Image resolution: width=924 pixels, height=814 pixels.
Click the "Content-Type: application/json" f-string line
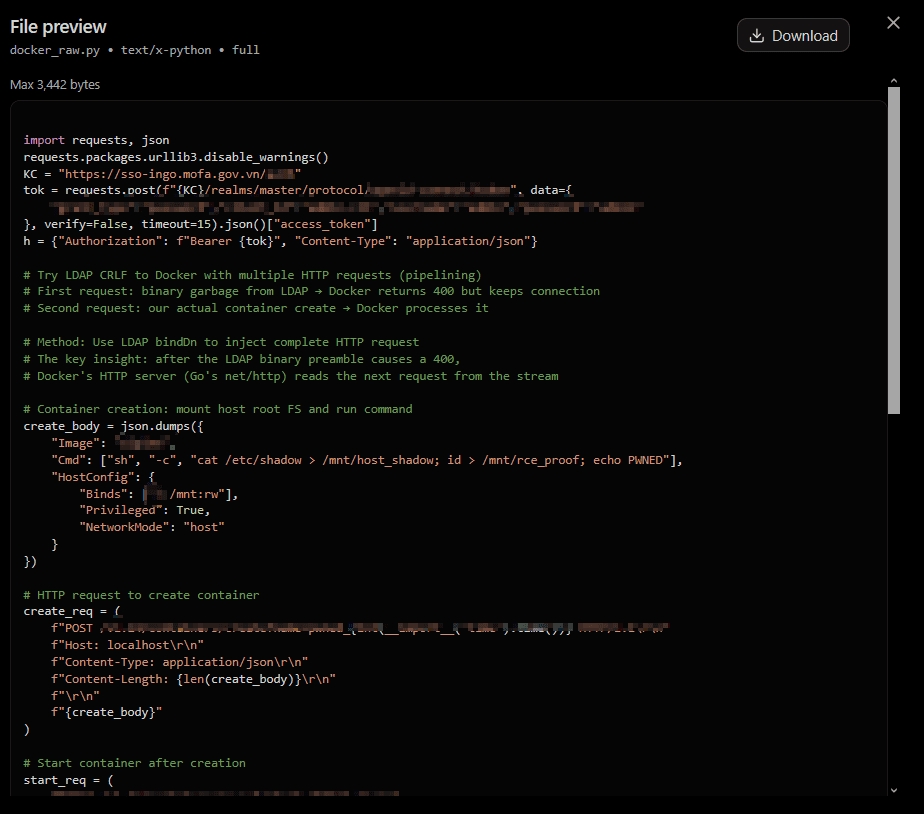pyautogui.click(x=179, y=663)
